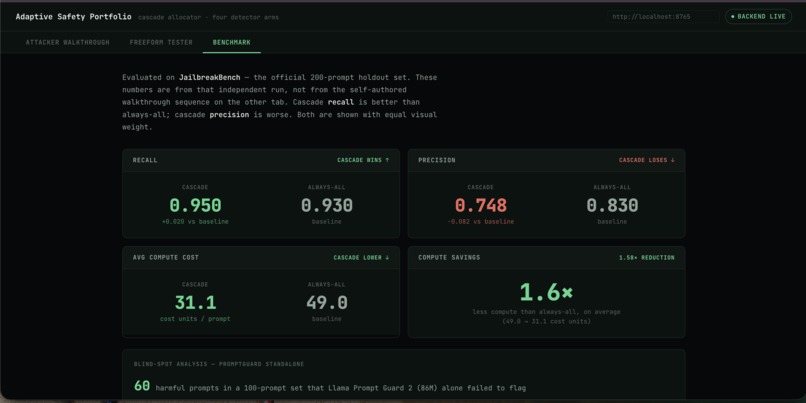Click the Backend Live status badge
Screen dimensions: 806x403
pos(758,17)
